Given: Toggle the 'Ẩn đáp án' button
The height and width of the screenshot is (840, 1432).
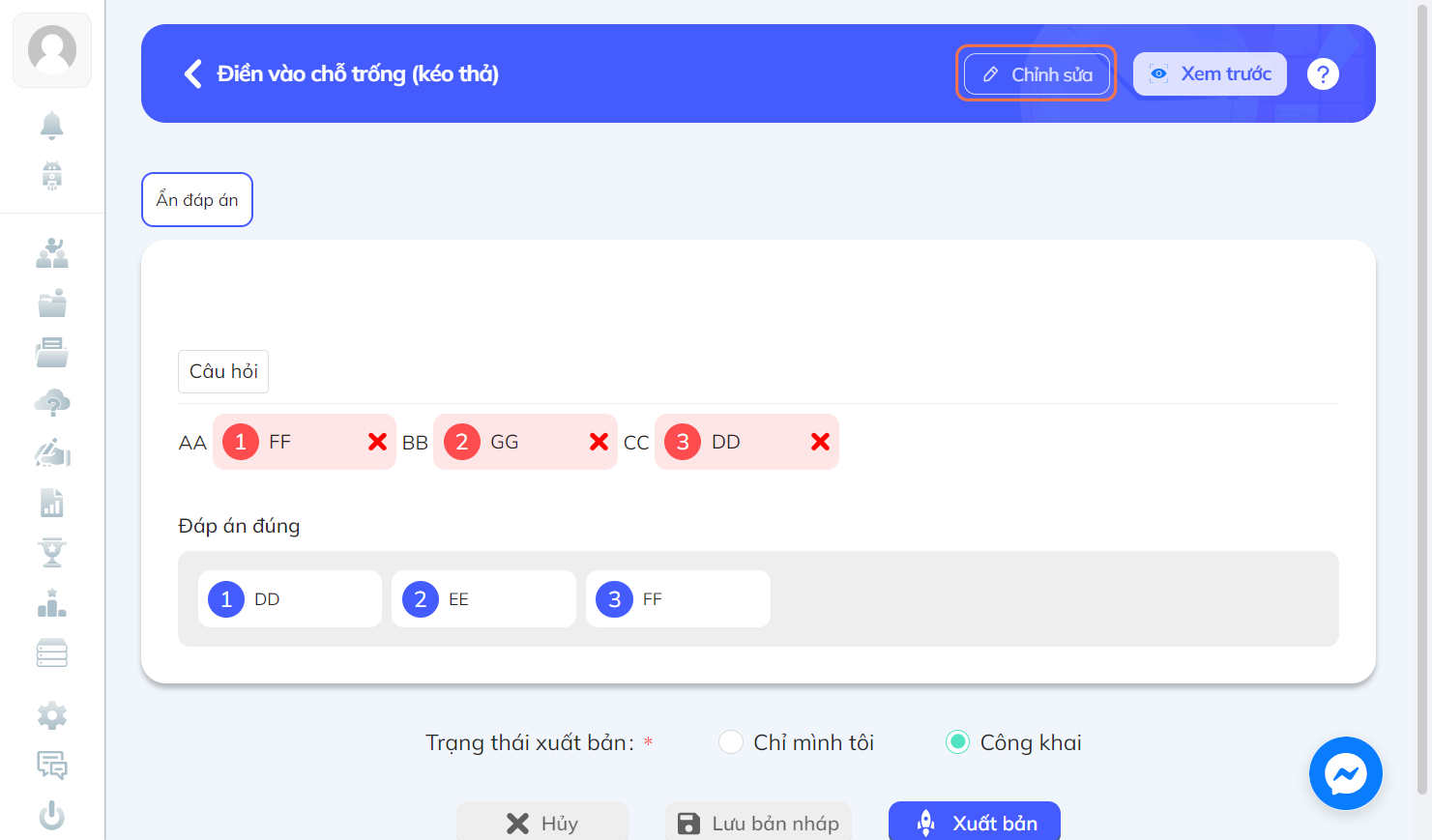Looking at the screenshot, I should tap(197, 199).
